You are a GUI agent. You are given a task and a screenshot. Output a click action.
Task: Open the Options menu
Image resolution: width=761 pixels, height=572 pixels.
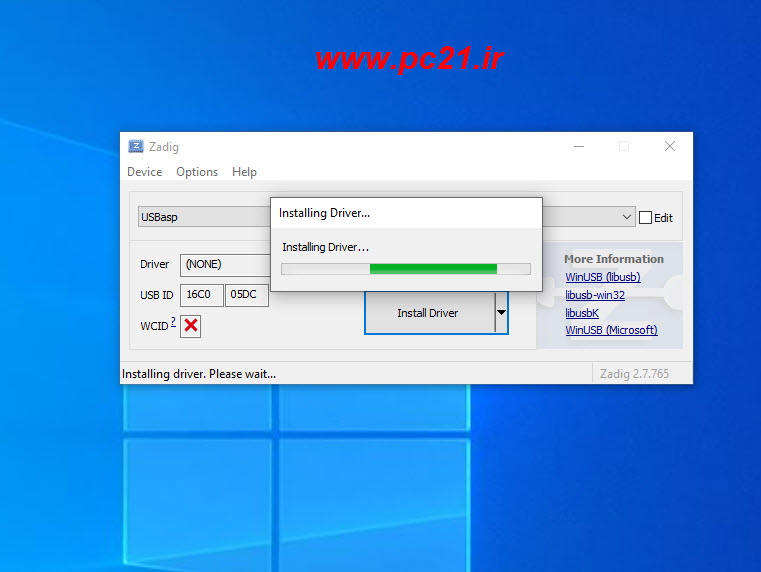197,172
